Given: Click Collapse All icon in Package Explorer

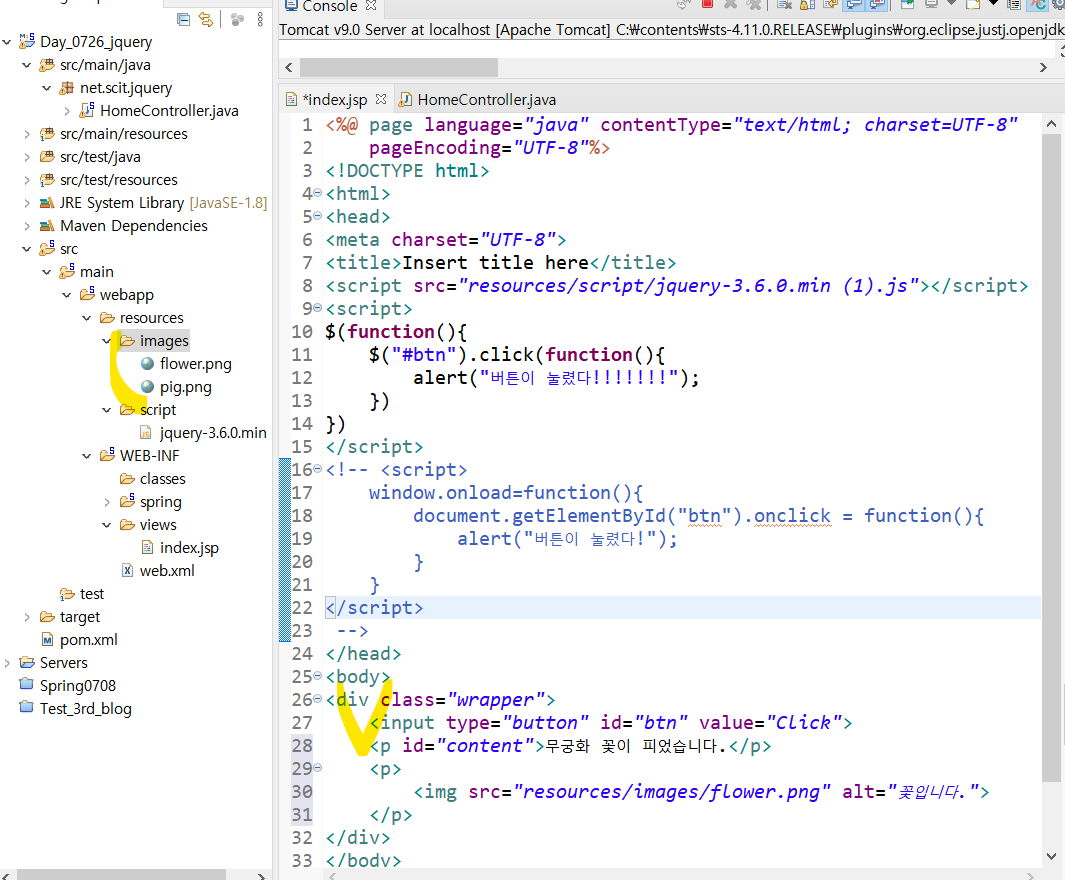Looking at the screenshot, I should tap(183, 19).
